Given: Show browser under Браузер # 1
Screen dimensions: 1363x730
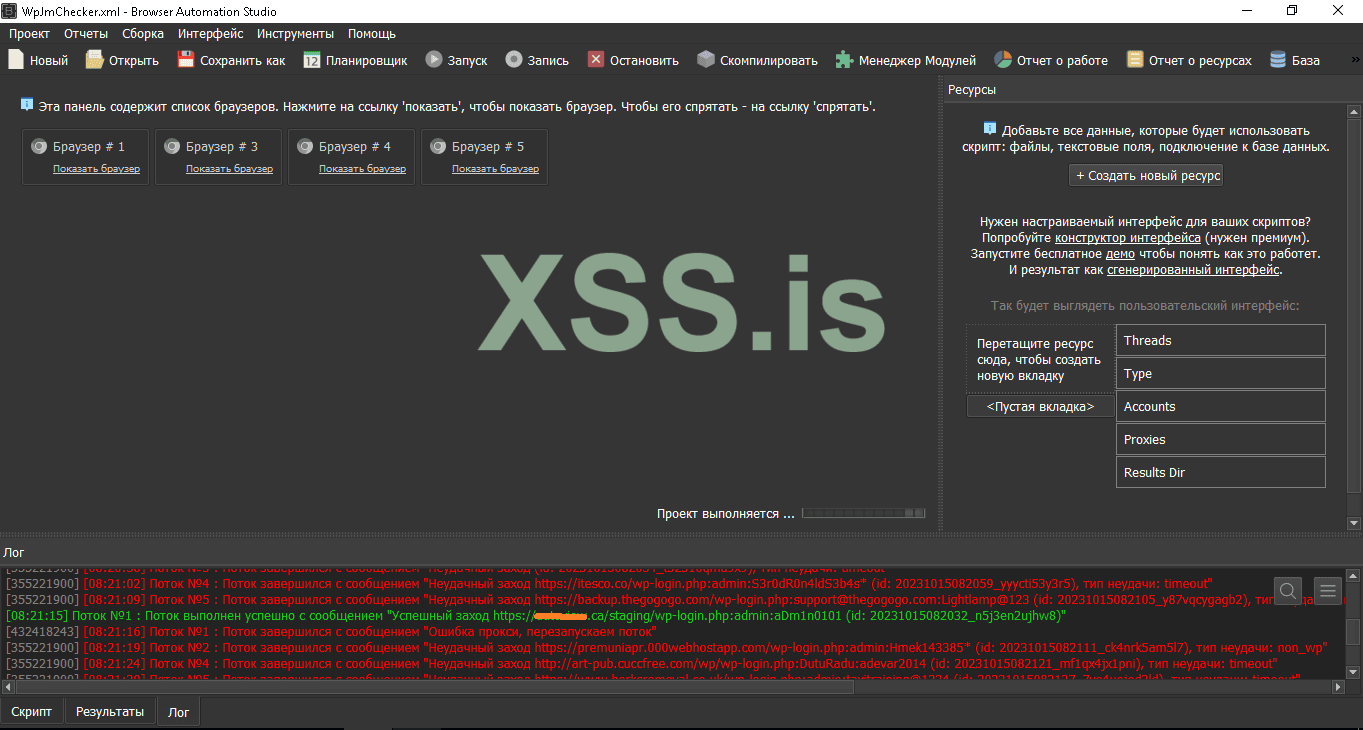Looking at the screenshot, I should [96, 169].
